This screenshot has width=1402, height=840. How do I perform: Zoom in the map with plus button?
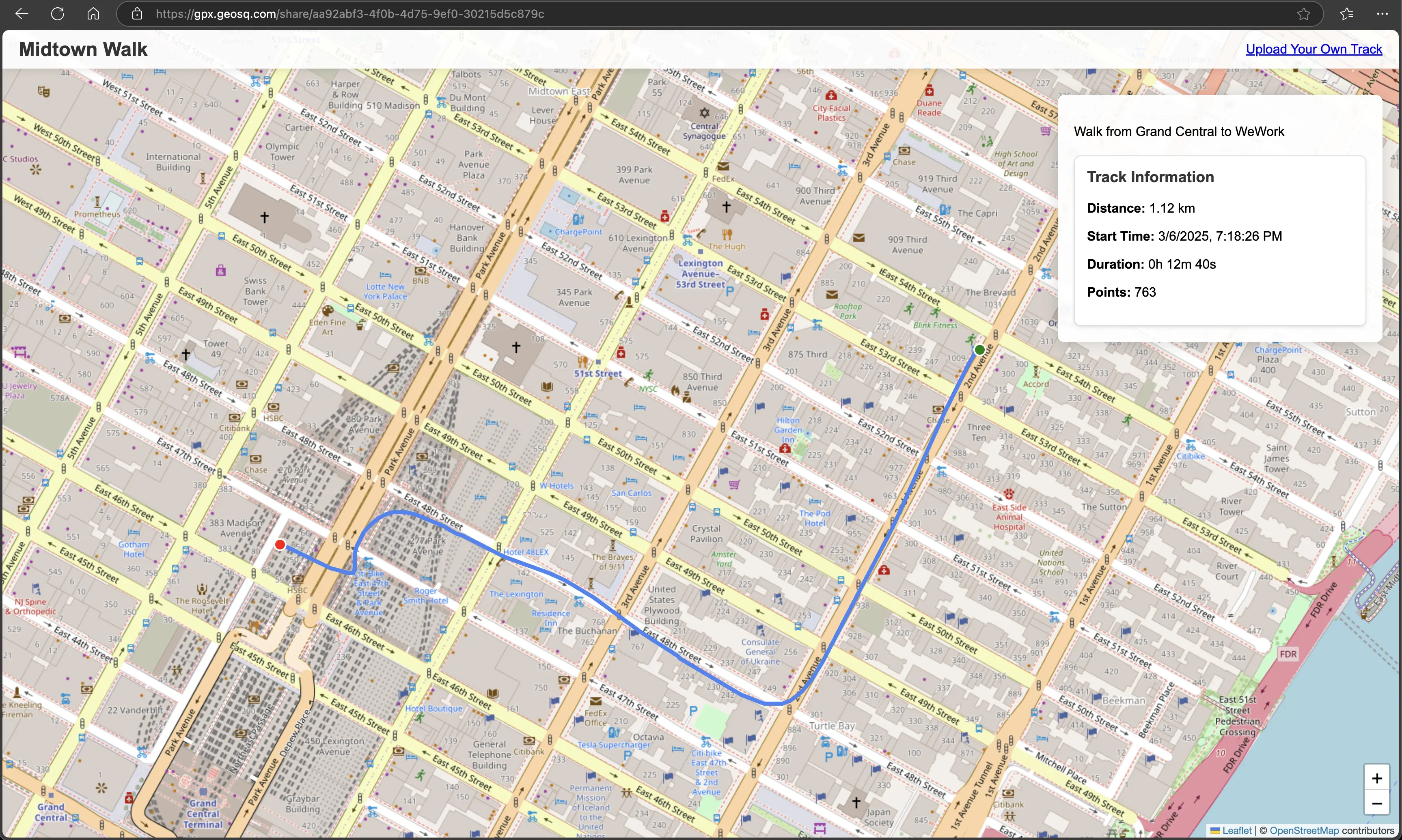point(1376,778)
